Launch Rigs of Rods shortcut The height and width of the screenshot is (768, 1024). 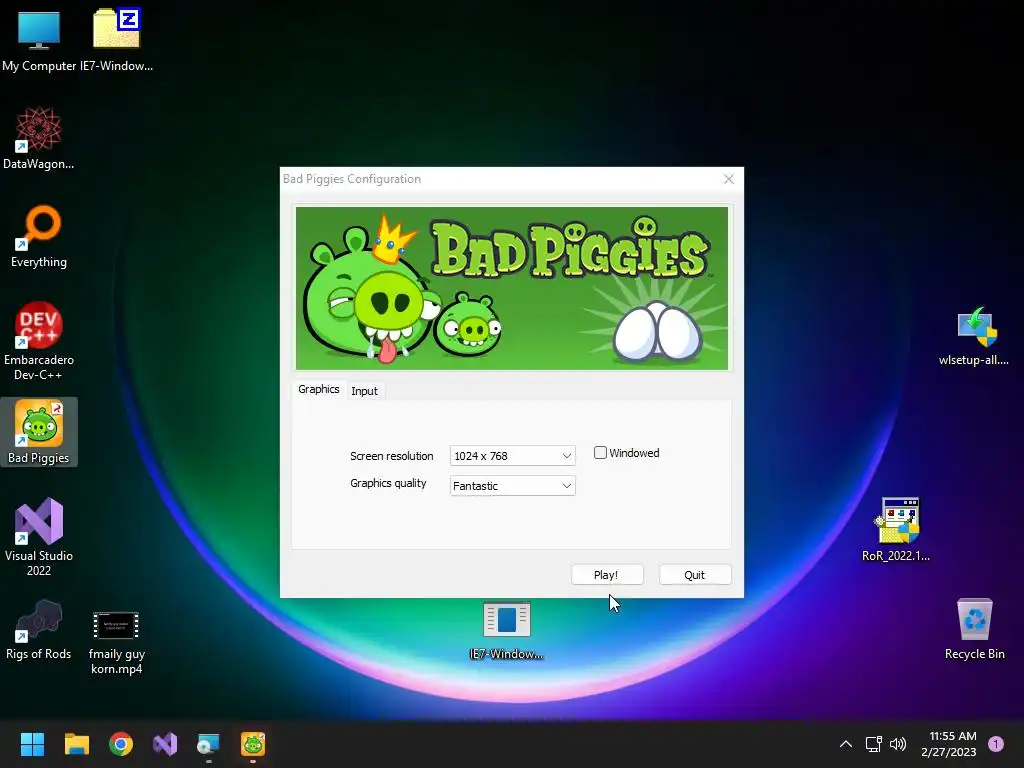pyautogui.click(x=39, y=630)
